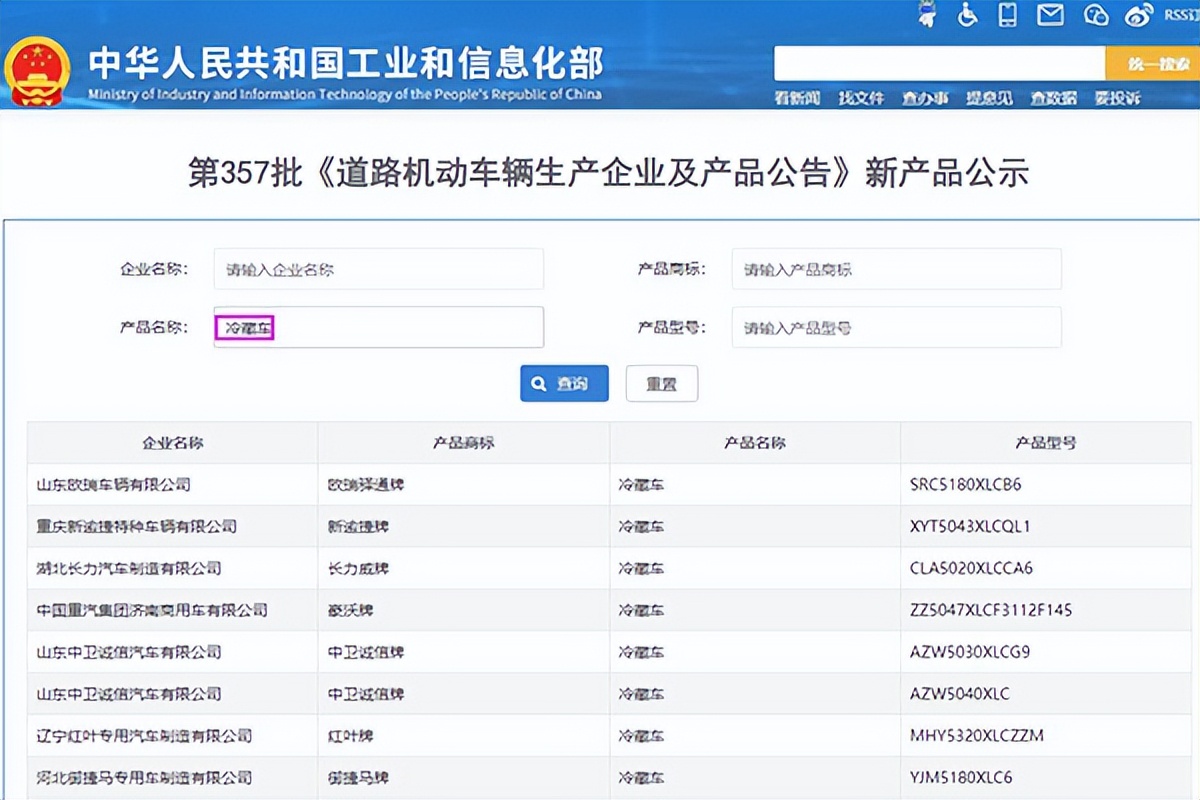1200x800 pixels.
Task: Click the 重置 reset button
Action: pos(662,383)
